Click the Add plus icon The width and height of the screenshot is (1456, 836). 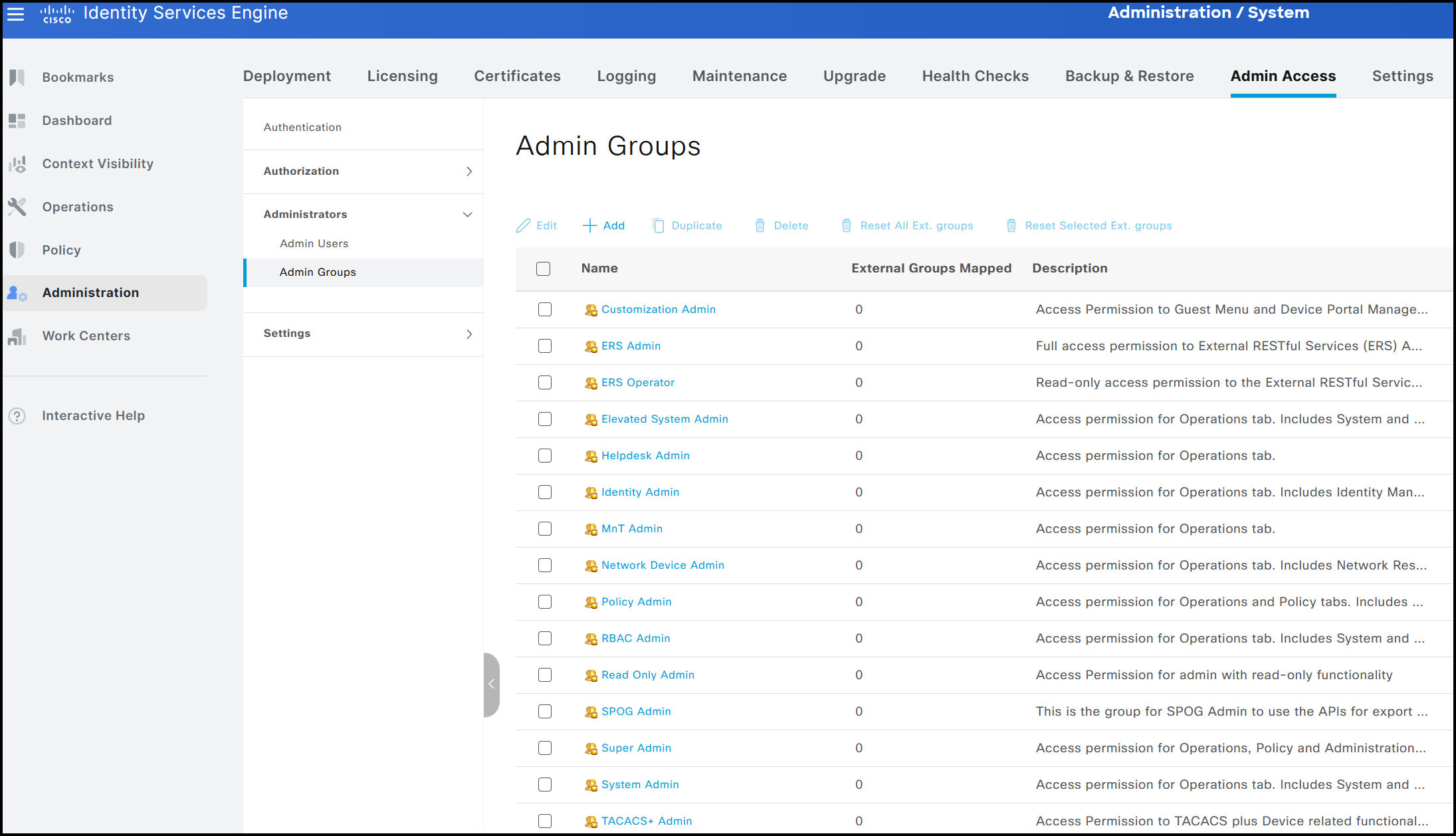coord(589,225)
